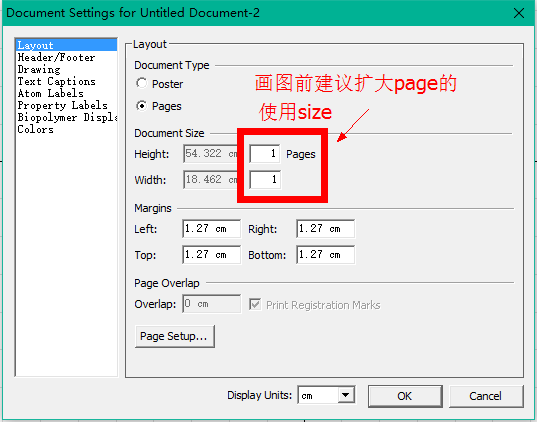Image resolution: width=537 pixels, height=422 pixels.
Task: Confirm settings with OK button
Action: pos(405,396)
